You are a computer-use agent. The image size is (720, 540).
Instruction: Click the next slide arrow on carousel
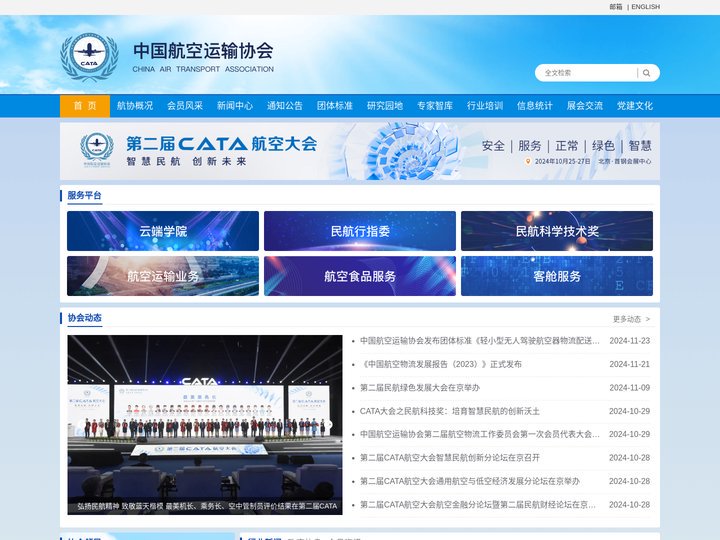[x=328, y=425]
